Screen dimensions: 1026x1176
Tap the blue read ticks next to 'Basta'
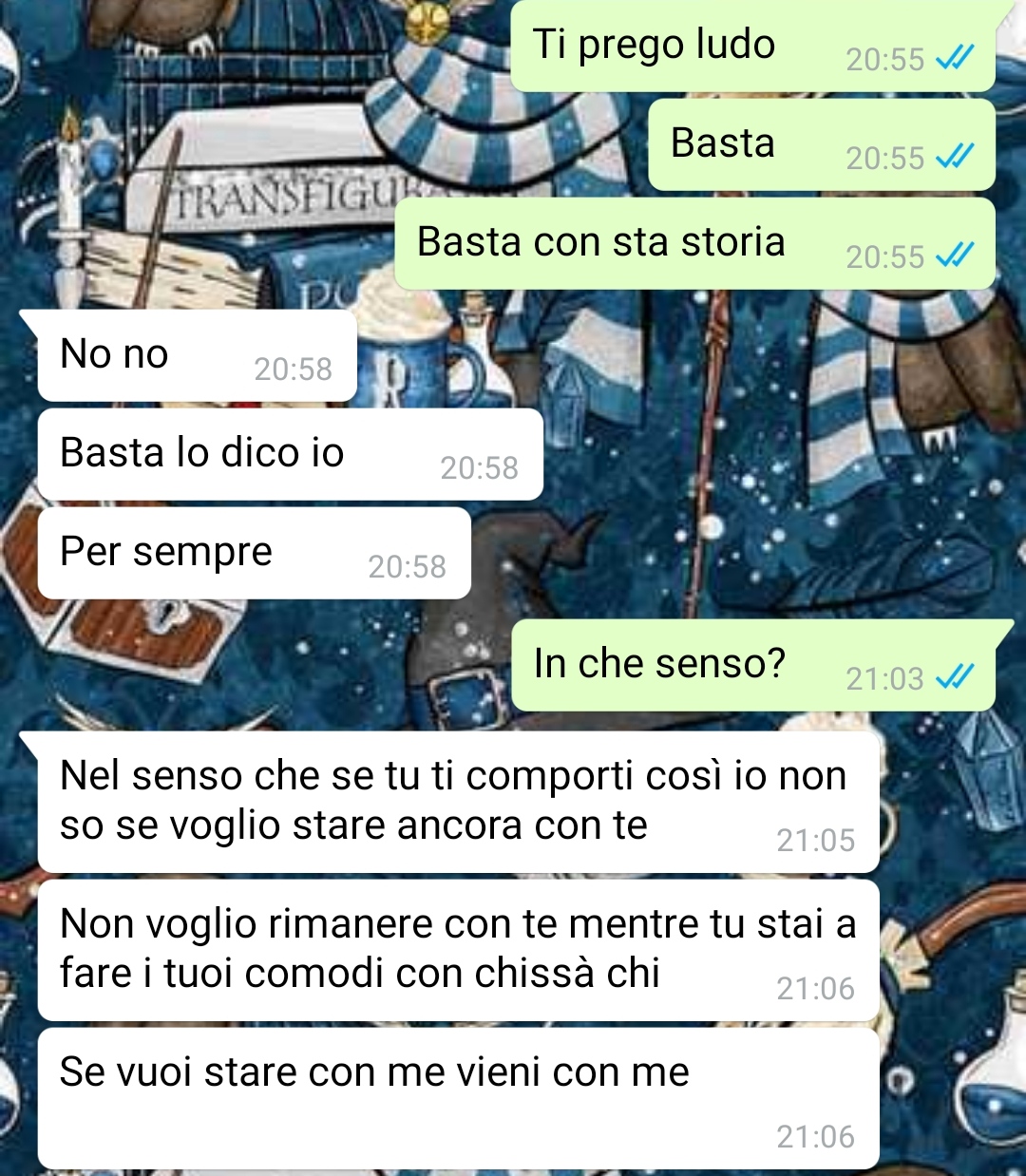pyautogui.click(x=955, y=158)
